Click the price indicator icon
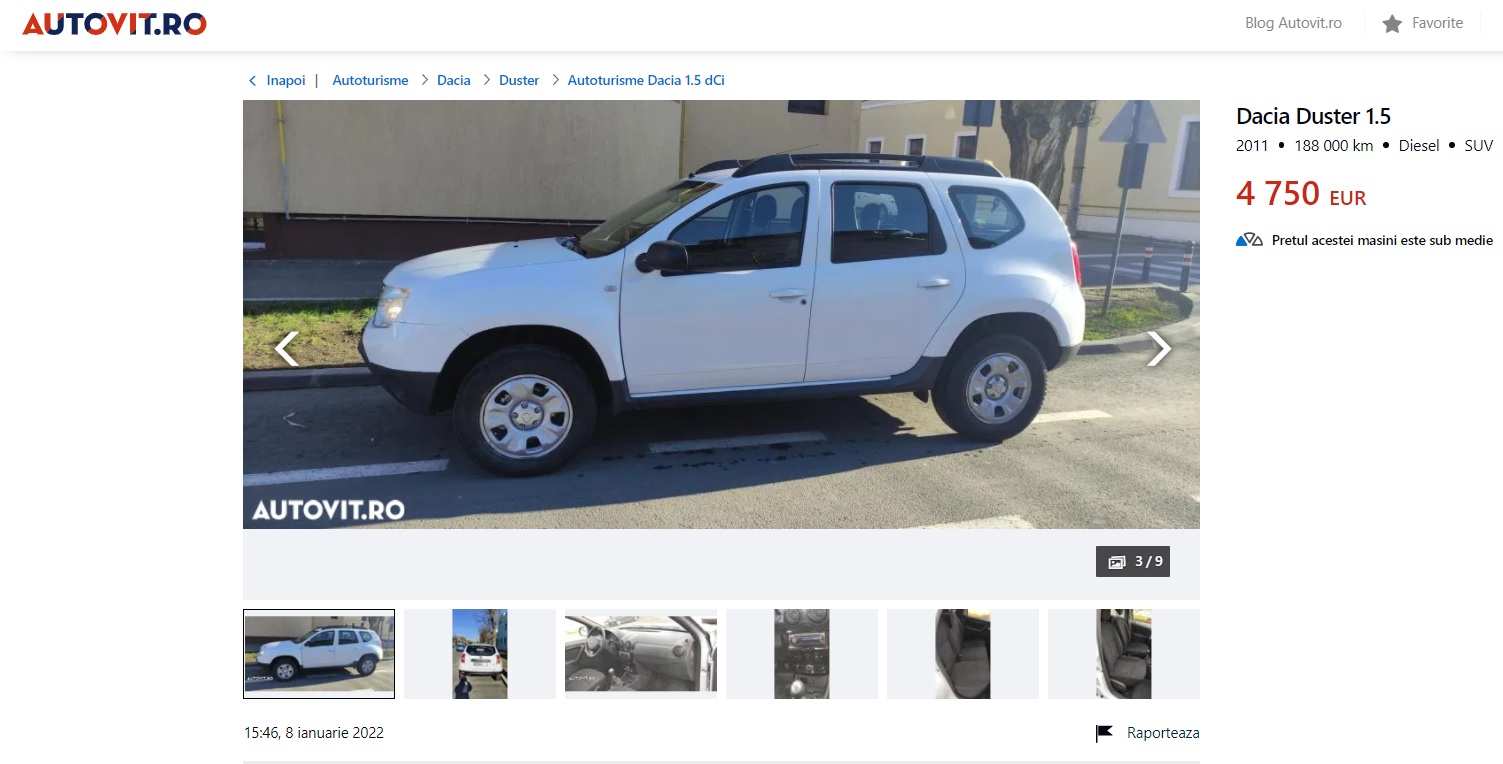Screen dimensions: 1503x764 coord(1249,240)
